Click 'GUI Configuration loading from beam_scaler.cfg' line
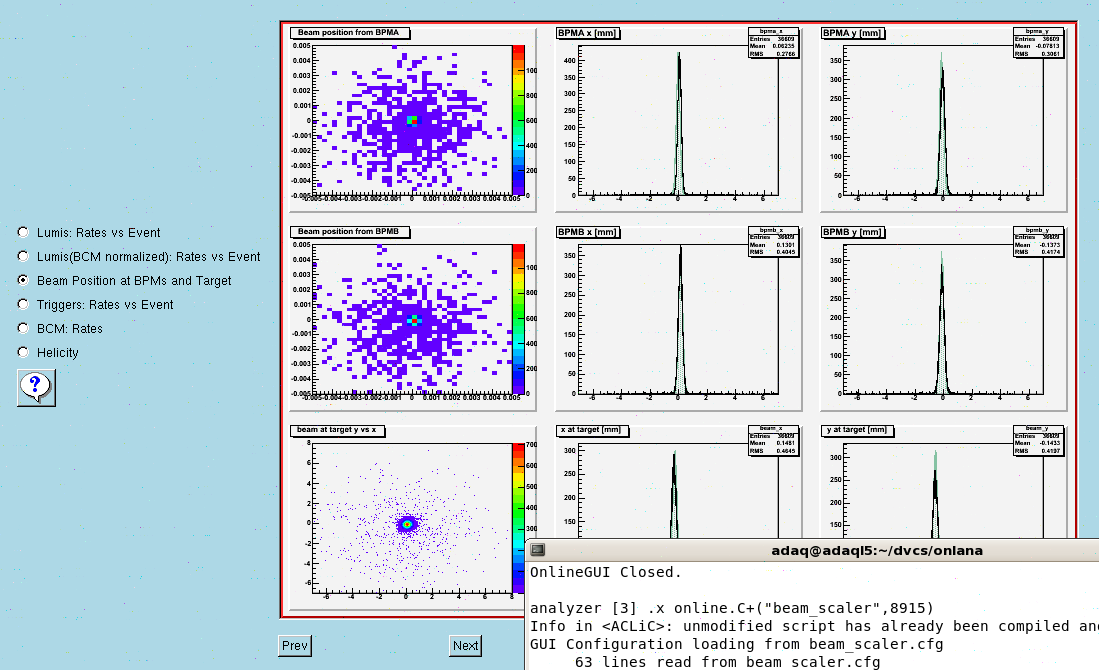Viewport: 1099px width, 670px height. (737, 644)
